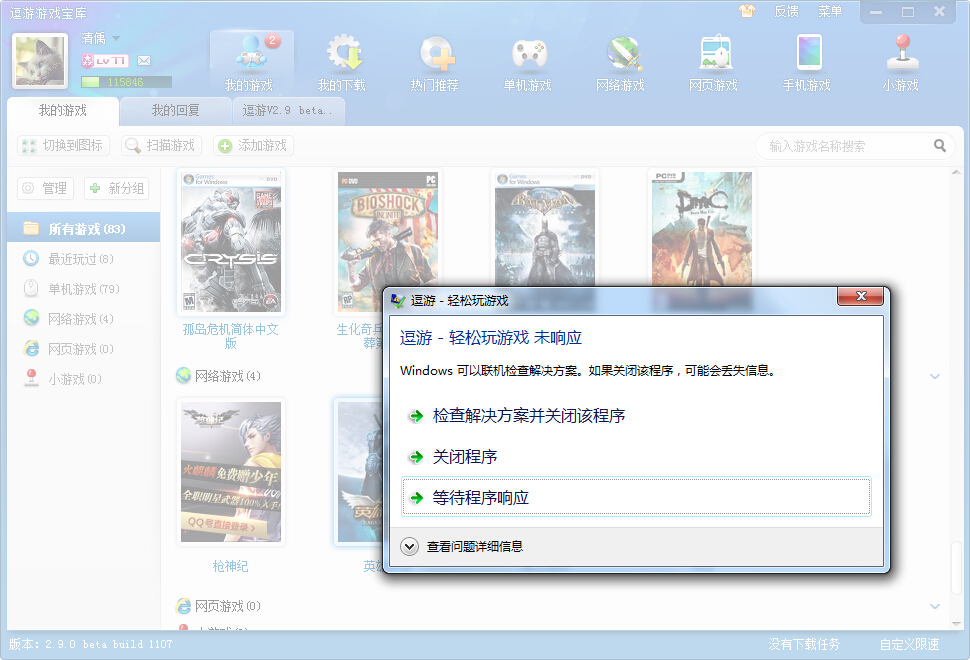
Task: Select 单机游戏 (79) in sidebar
Action: coord(84,288)
